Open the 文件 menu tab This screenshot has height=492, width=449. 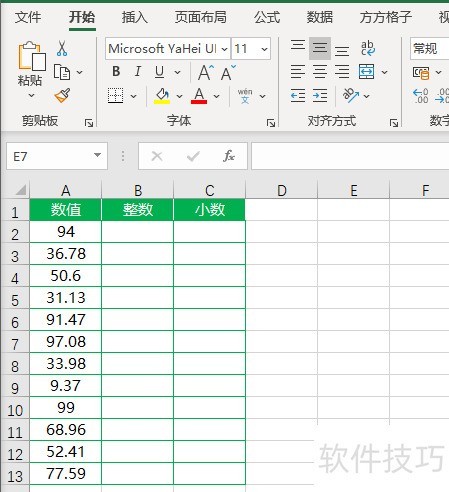point(28,17)
